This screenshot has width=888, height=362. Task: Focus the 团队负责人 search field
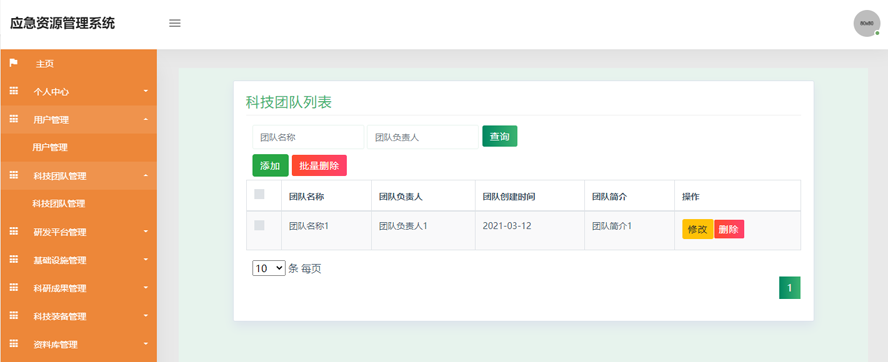tap(422, 137)
